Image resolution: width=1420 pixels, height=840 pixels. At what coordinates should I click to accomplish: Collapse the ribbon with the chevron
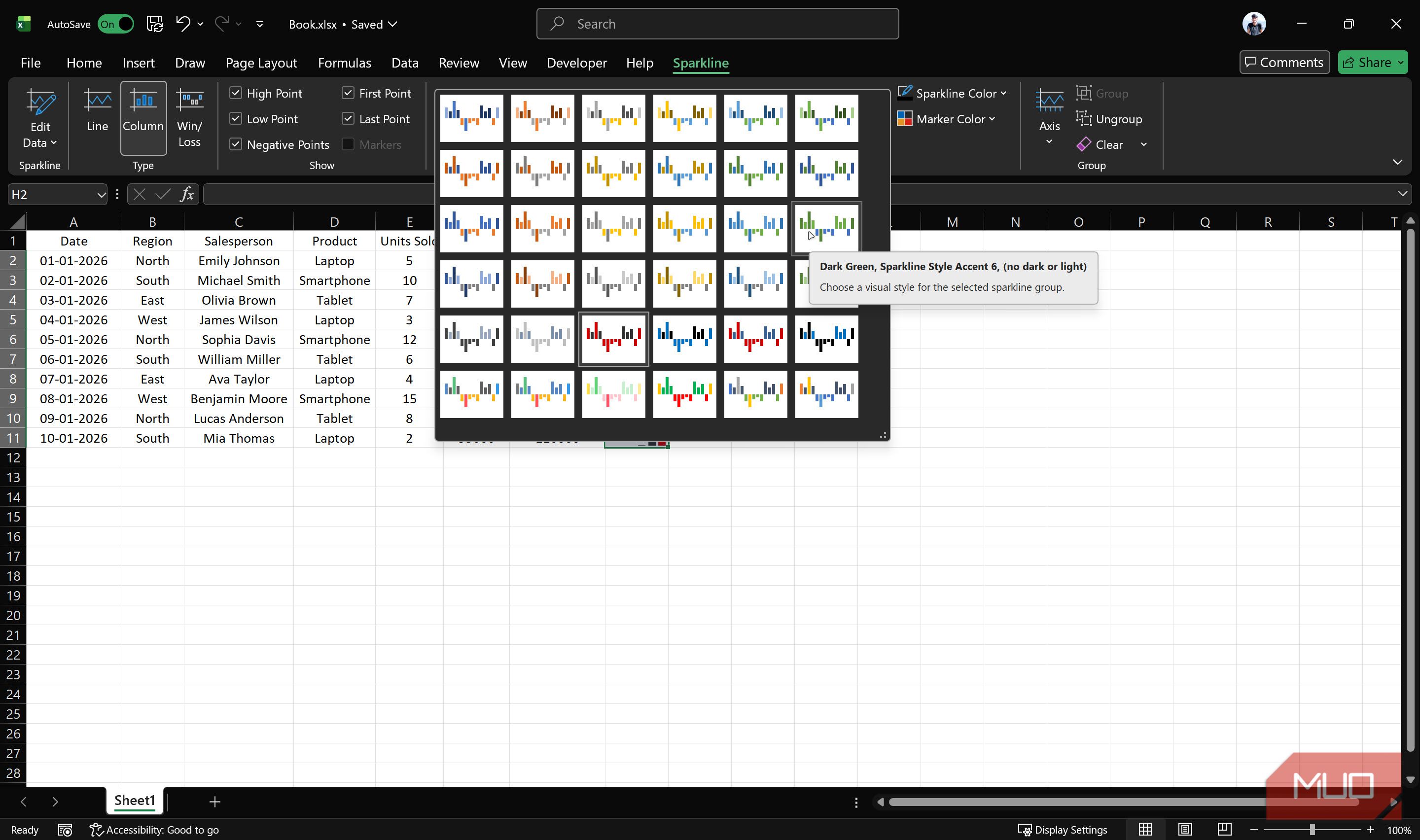[1397, 162]
